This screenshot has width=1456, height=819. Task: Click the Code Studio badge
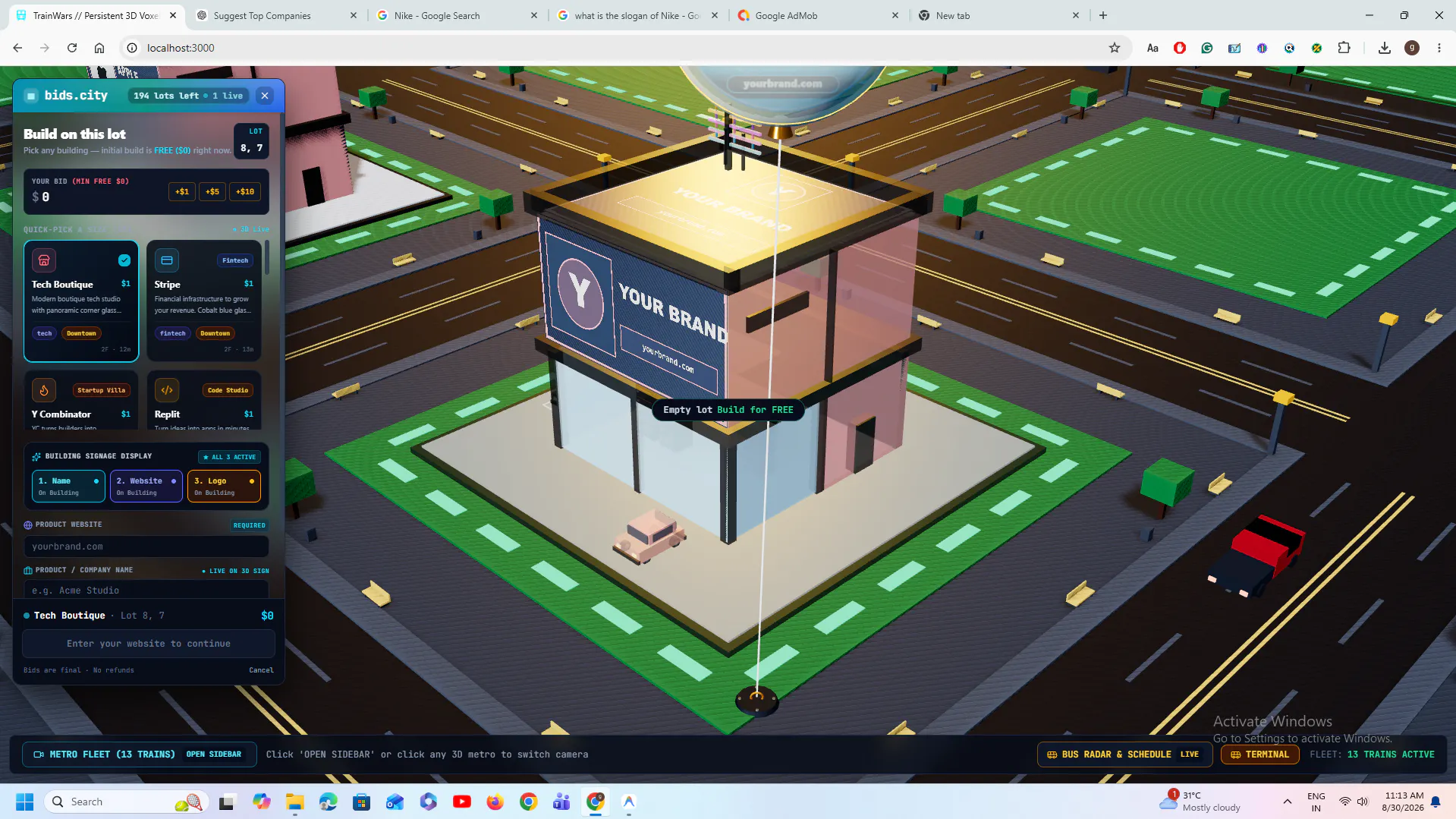(228, 390)
